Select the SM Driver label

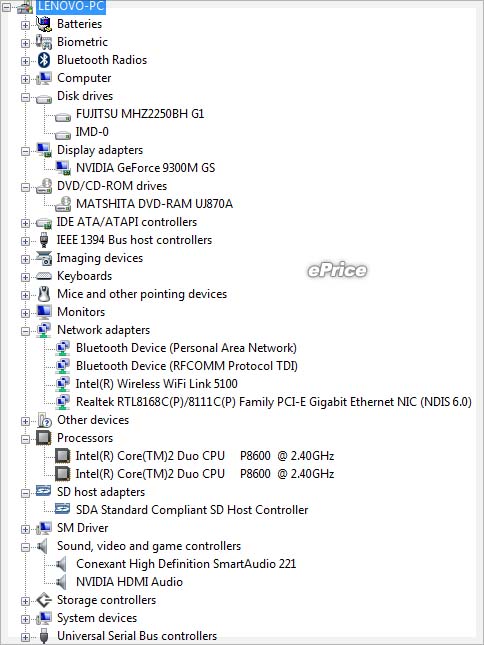pos(83,528)
